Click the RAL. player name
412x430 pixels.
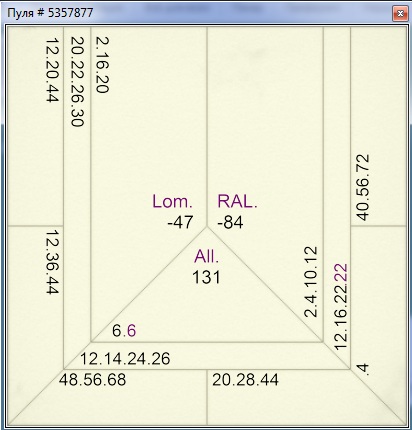[237, 201]
